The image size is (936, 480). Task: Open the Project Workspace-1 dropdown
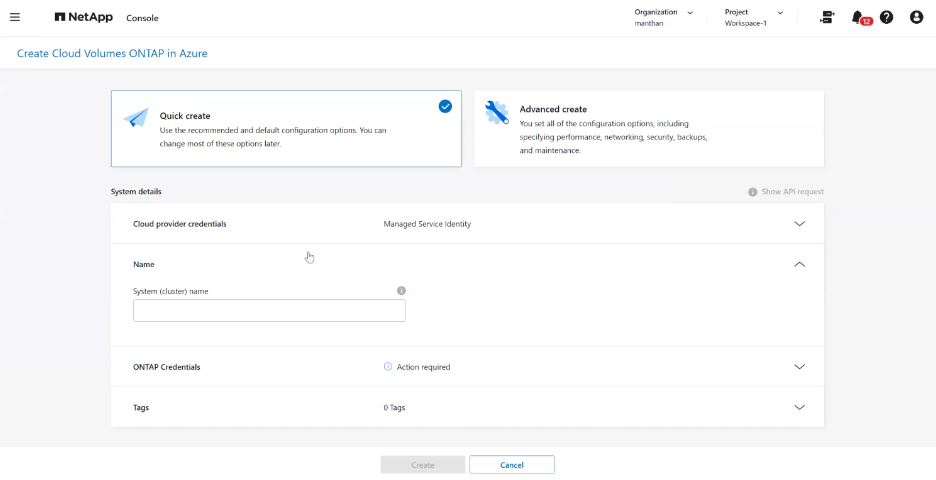(x=754, y=17)
